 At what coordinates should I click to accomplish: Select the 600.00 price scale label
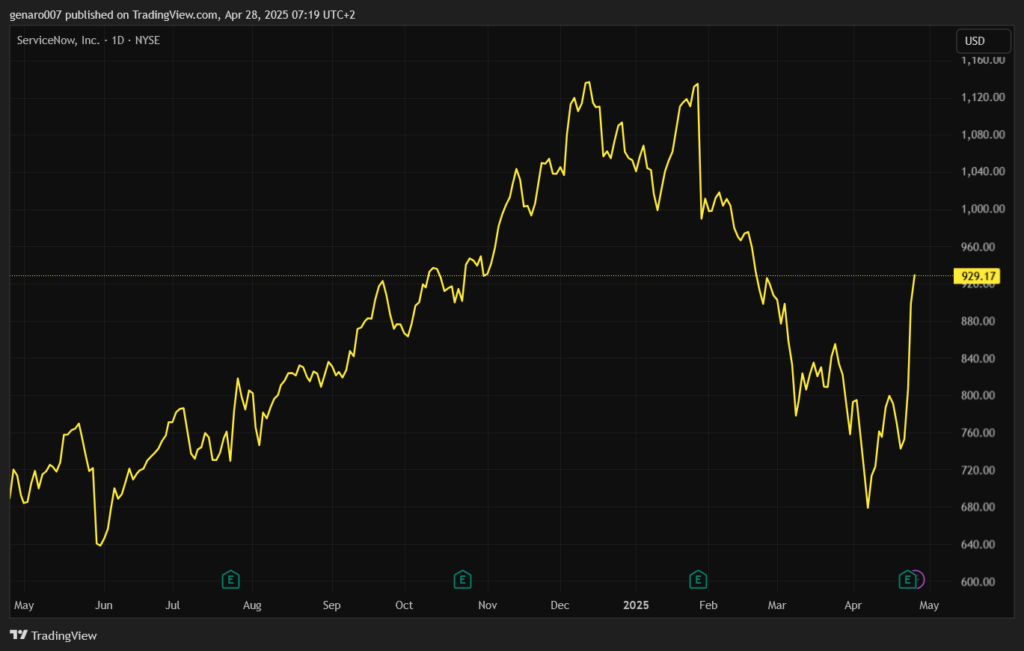click(985, 582)
